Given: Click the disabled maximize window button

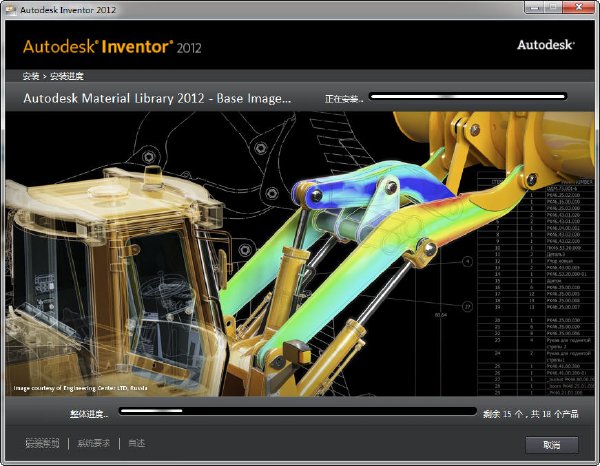Looking at the screenshot, I should [x=552, y=7].
